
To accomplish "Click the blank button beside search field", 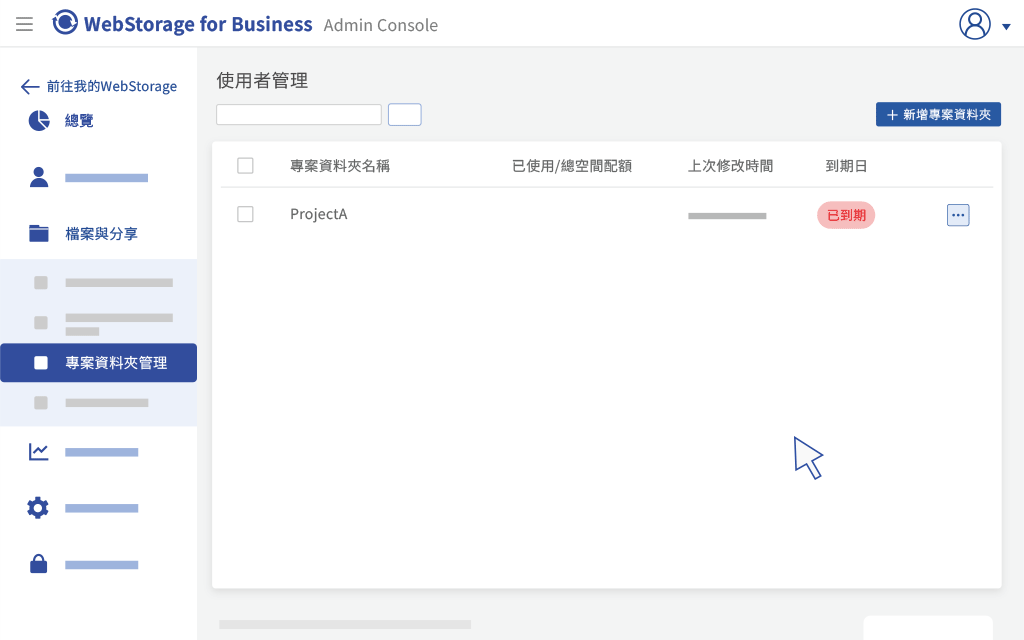I will [405, 114].
